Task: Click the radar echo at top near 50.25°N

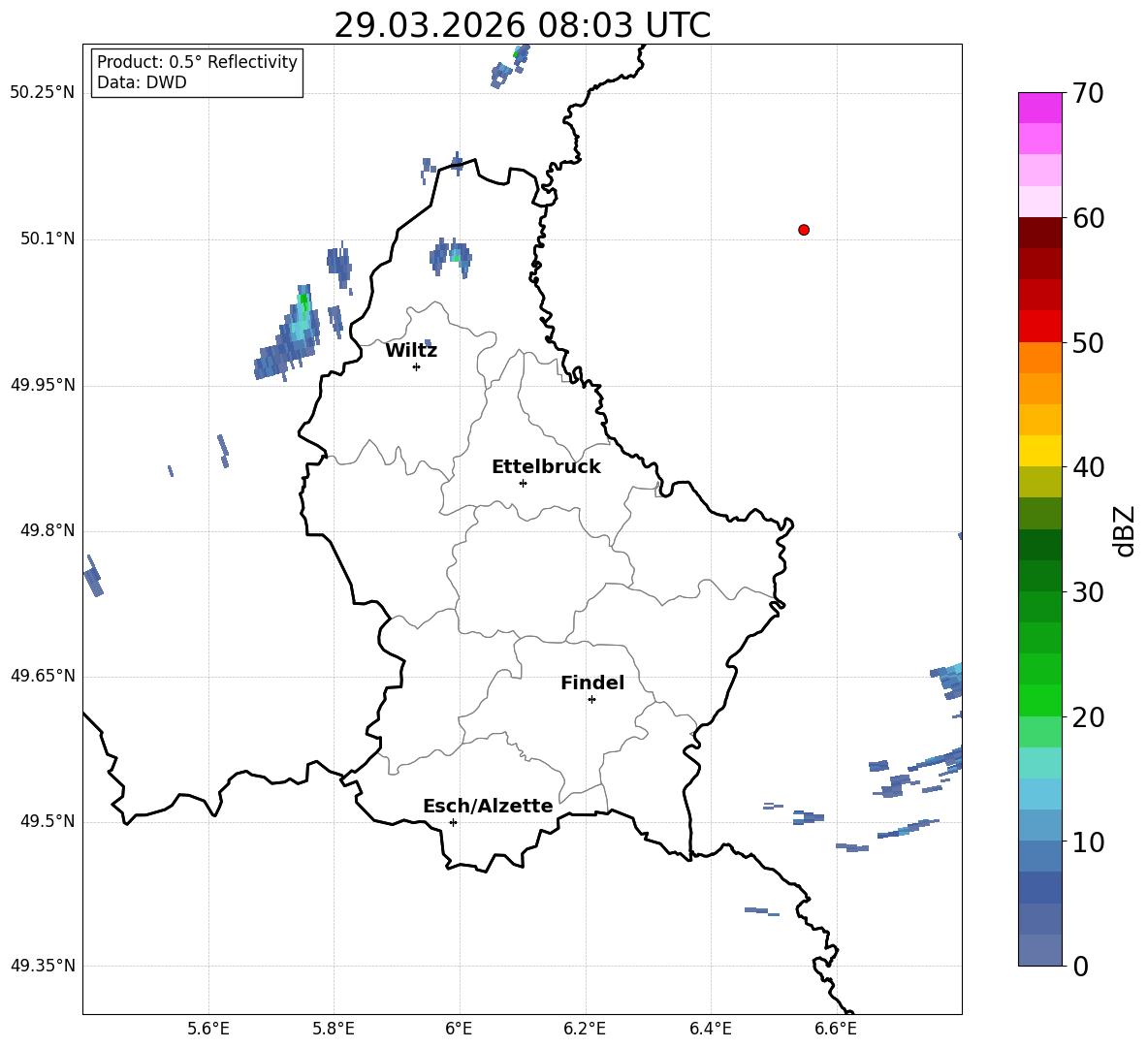Action: (510, 67)
